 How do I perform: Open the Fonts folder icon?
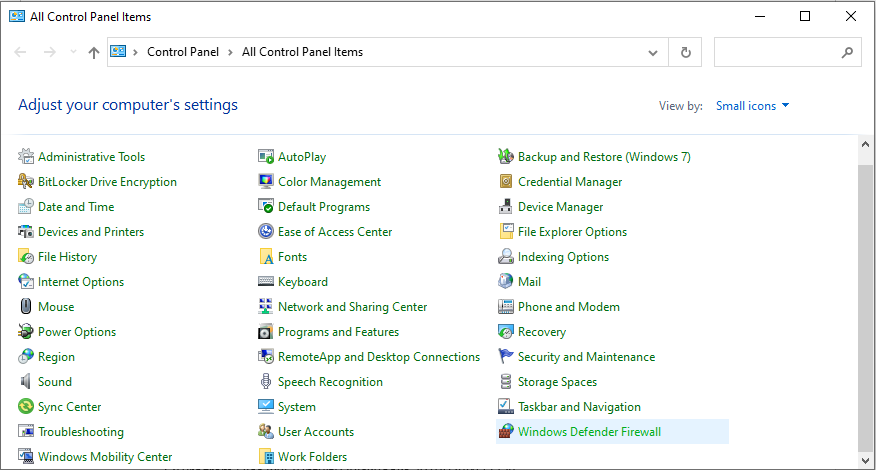tap(266, 257)
